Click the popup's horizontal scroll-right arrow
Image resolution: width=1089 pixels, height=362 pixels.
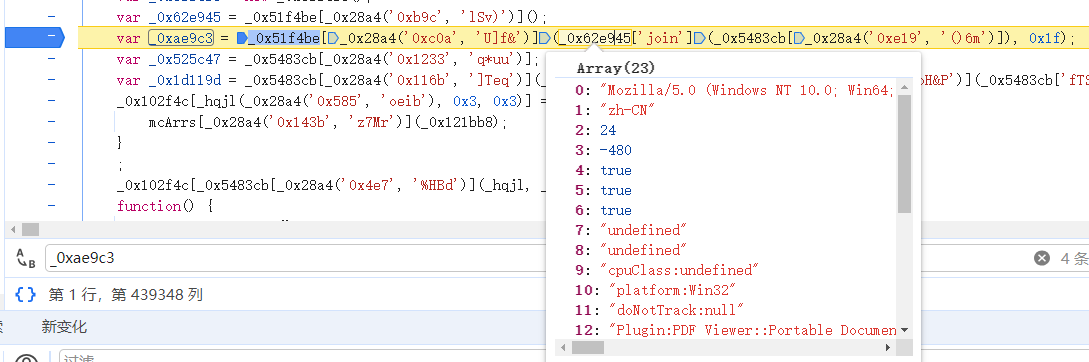[888, 347]
